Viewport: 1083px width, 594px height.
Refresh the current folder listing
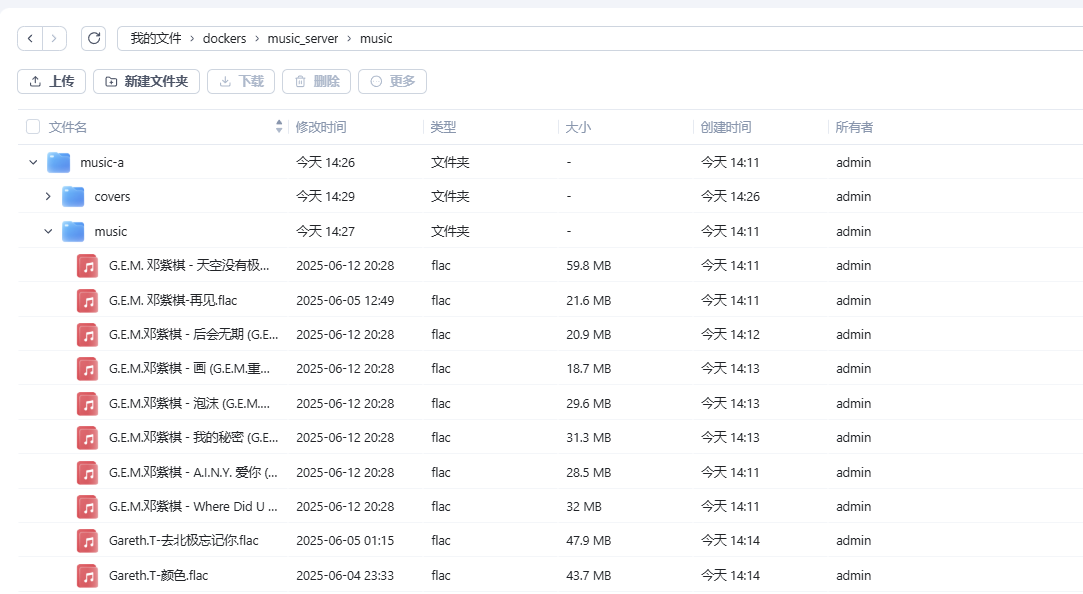94,38
